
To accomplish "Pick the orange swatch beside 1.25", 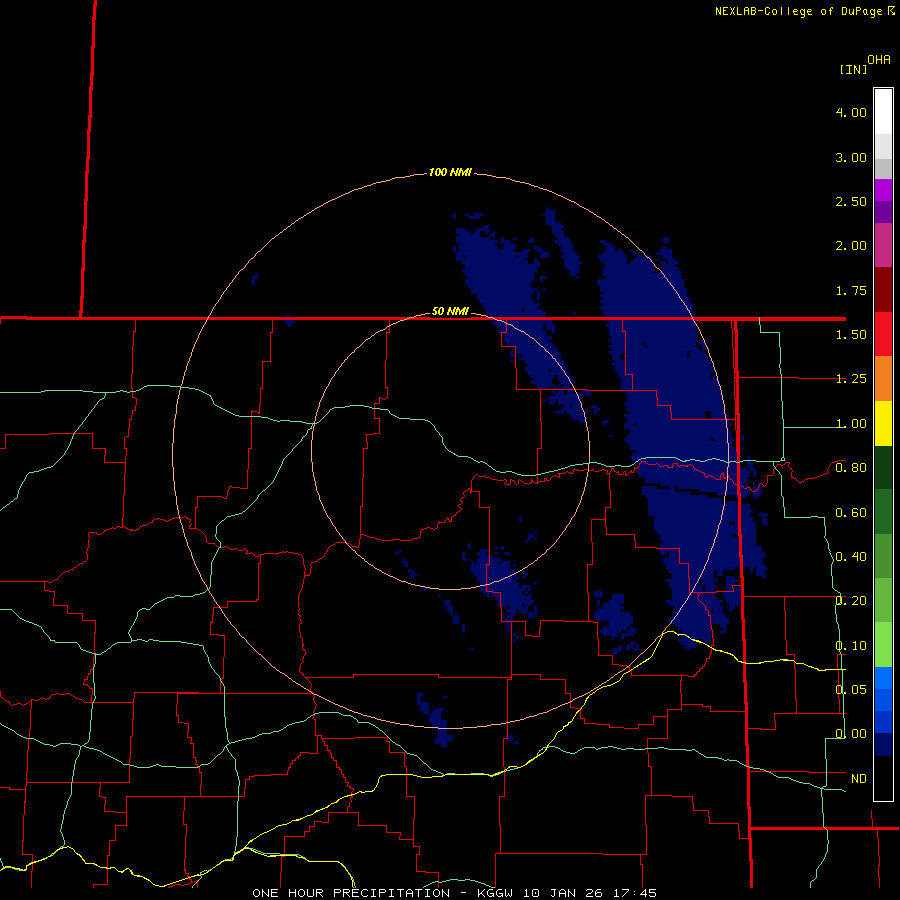I will [883, 379].
